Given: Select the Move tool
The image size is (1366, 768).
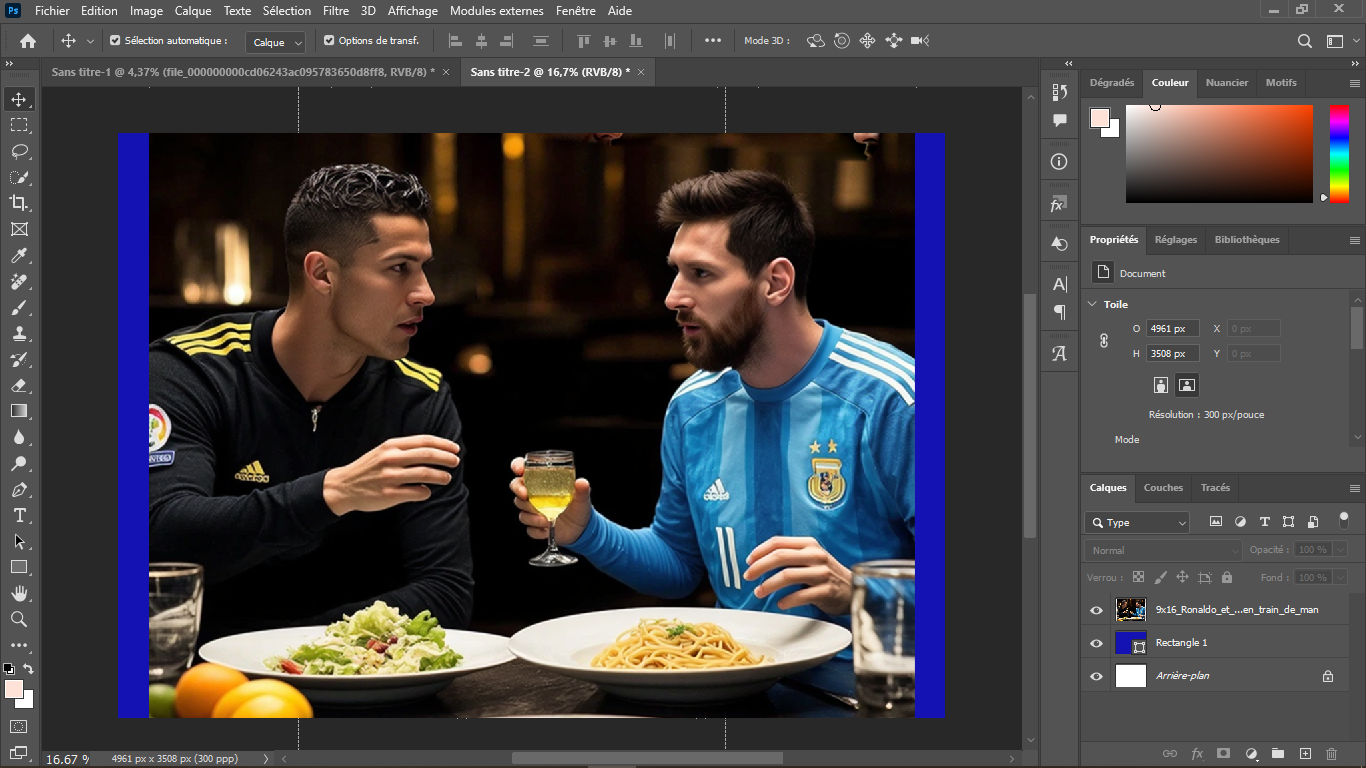Looking at the screenshot, I should coord(18,99).
